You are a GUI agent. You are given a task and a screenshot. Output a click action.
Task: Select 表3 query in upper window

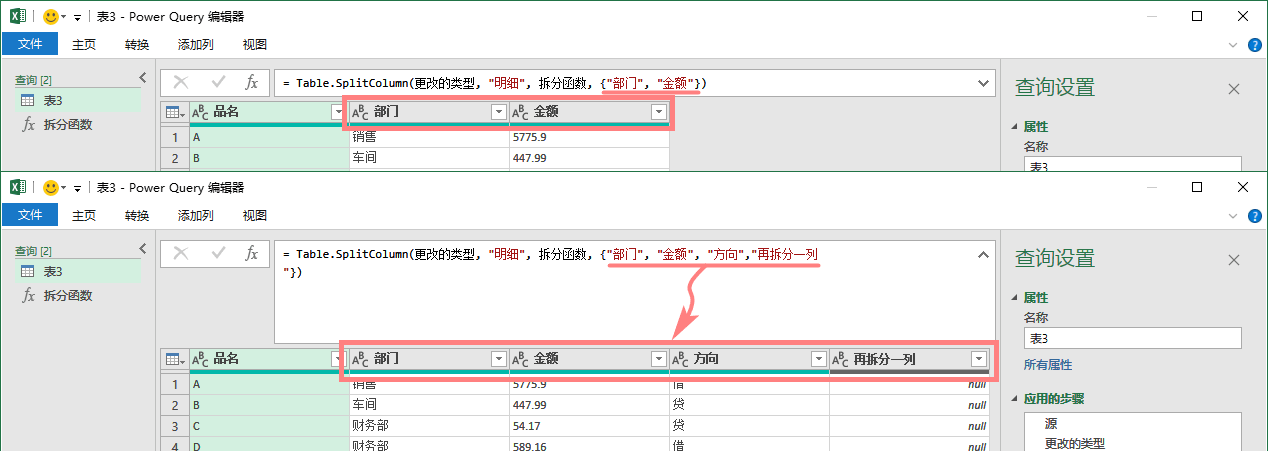(x=78, y=100)
